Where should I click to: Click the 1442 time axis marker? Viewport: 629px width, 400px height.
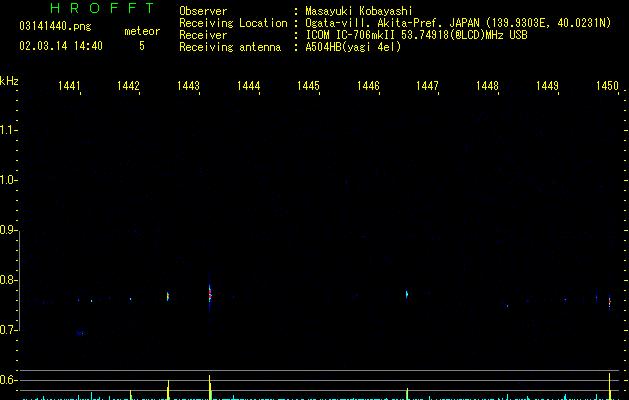(x=128, y=86)
